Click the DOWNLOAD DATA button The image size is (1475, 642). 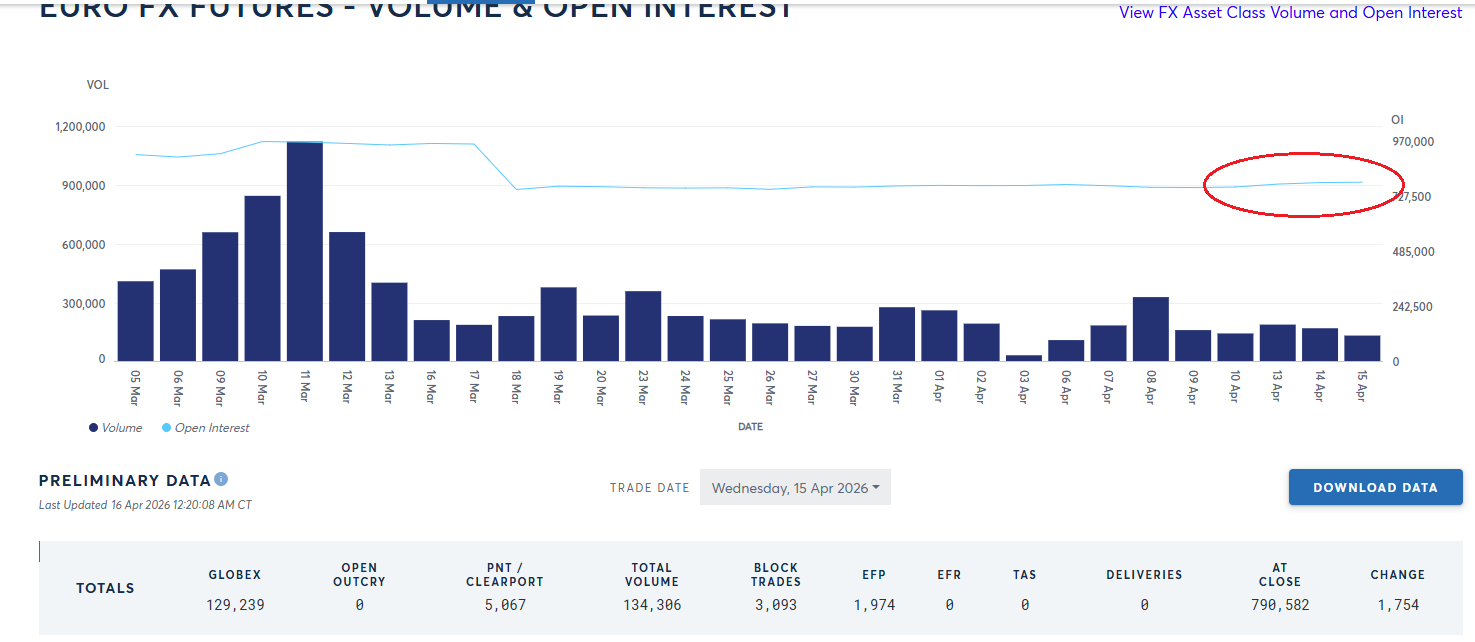1375,487
